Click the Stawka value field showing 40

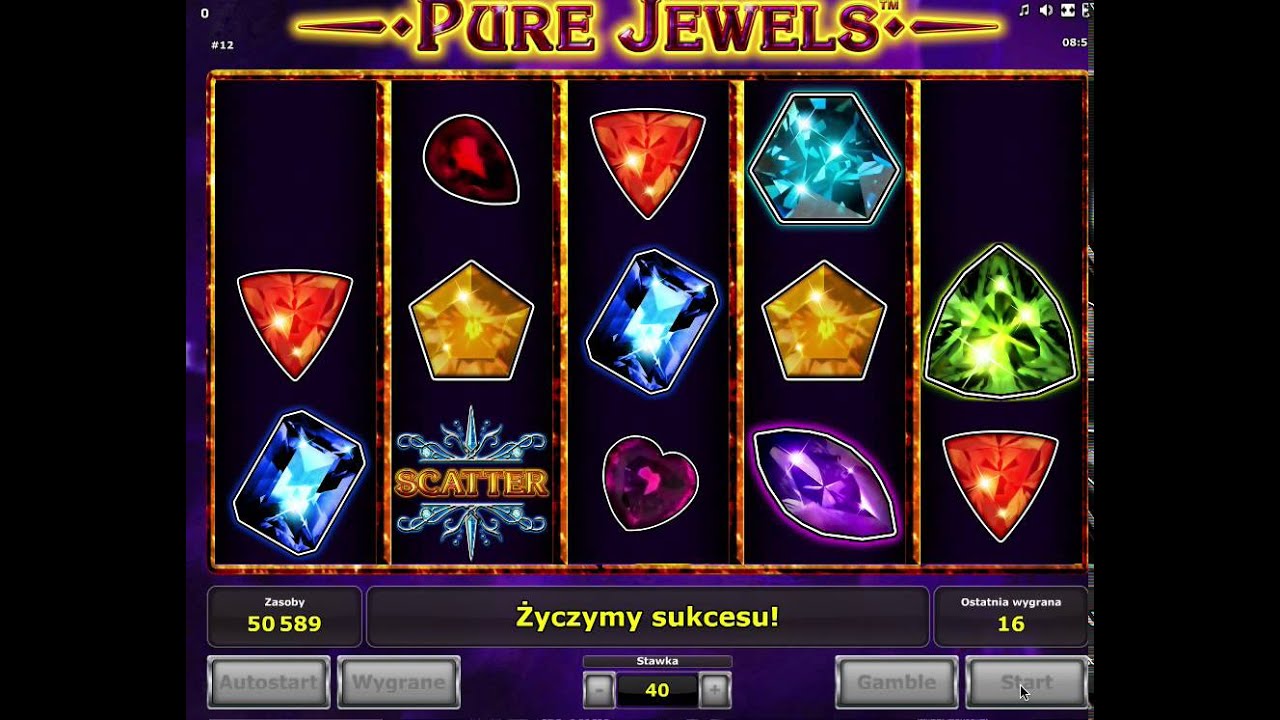click(657, 690)
